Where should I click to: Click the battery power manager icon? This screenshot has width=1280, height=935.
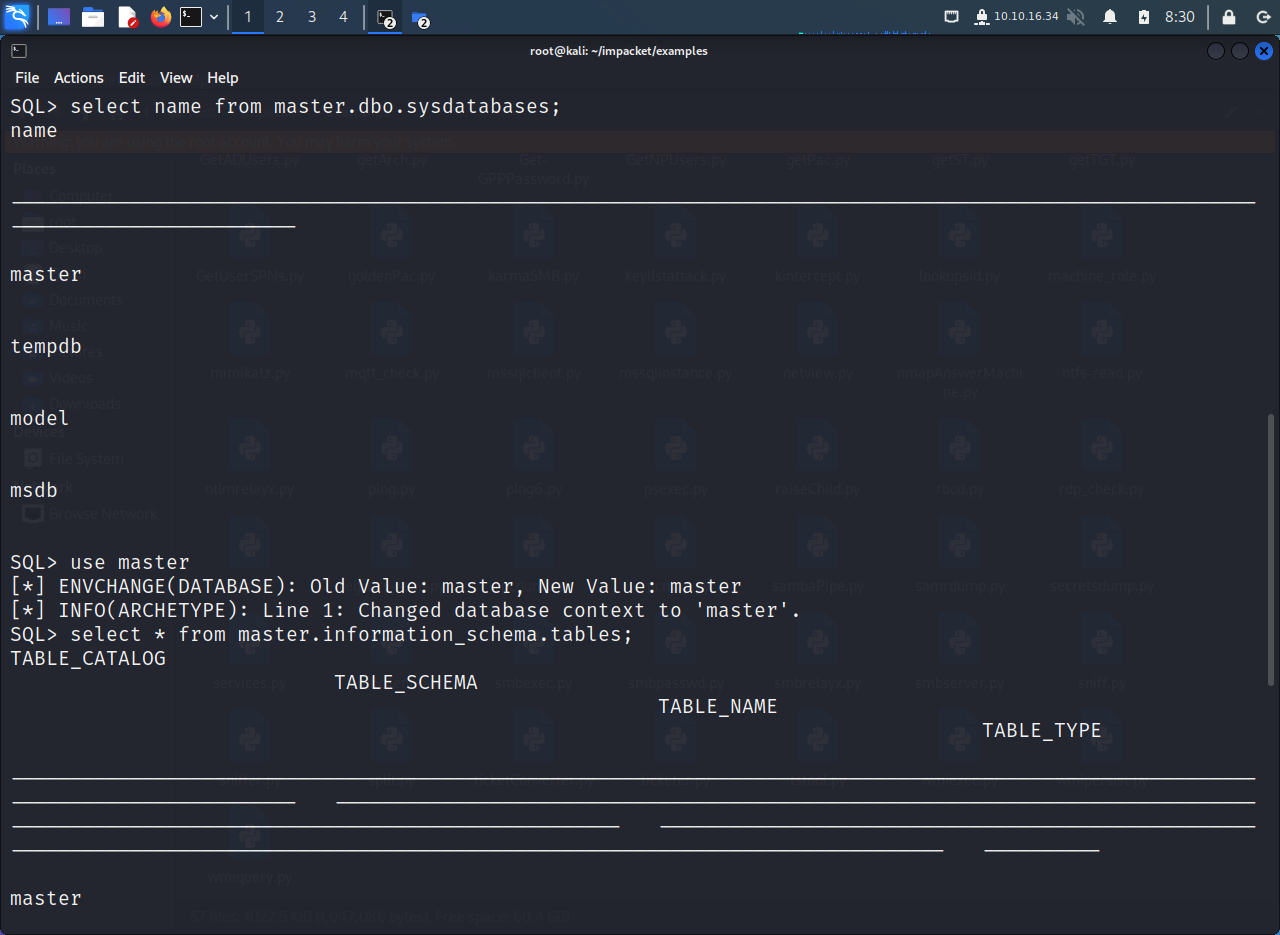(1144, 17)
